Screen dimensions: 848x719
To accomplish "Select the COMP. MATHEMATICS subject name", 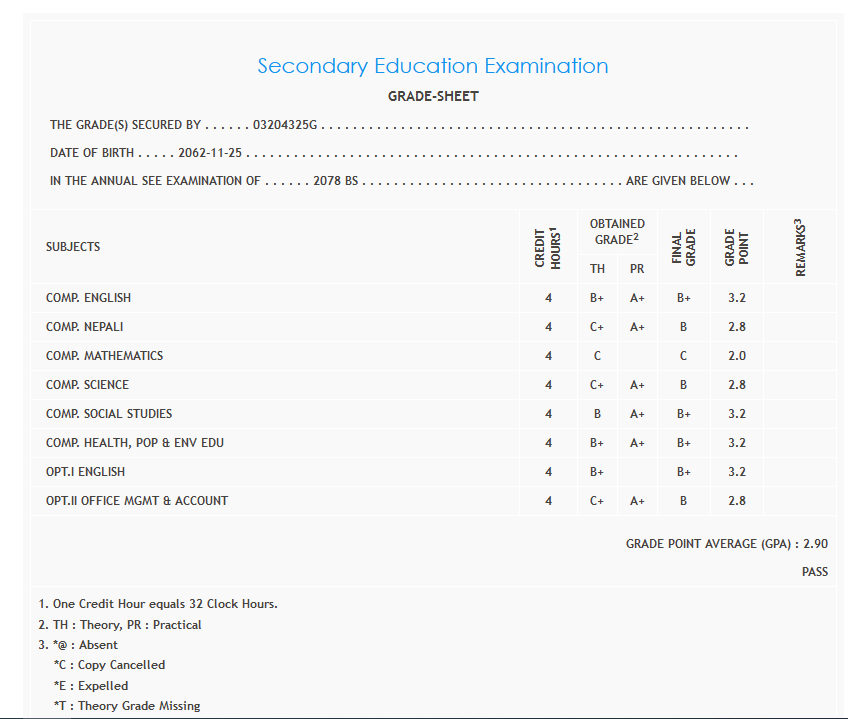I will (x=104, y=356).
